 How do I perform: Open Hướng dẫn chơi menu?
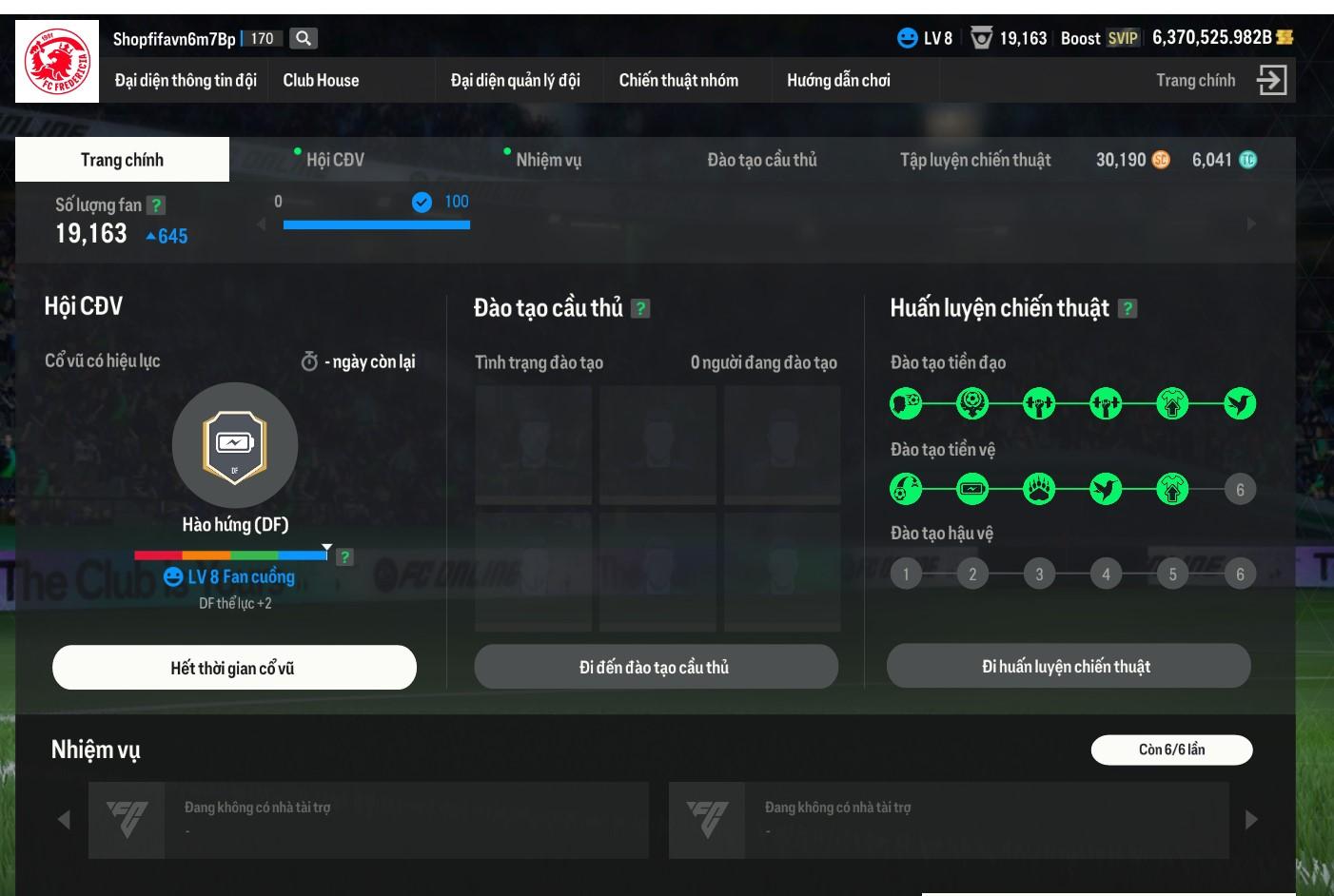838,80
